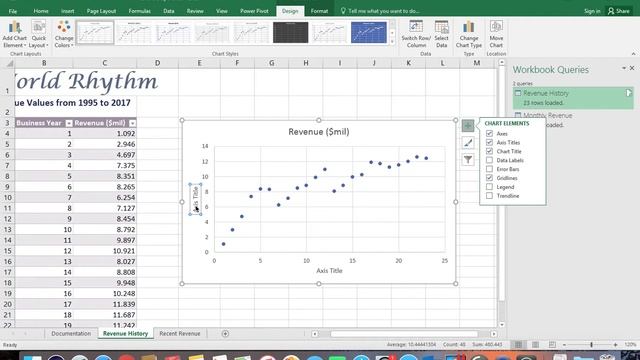The image size is (640, 360).
Task: Uncheck the Chart Title checkbox
Action: (489, 151)
